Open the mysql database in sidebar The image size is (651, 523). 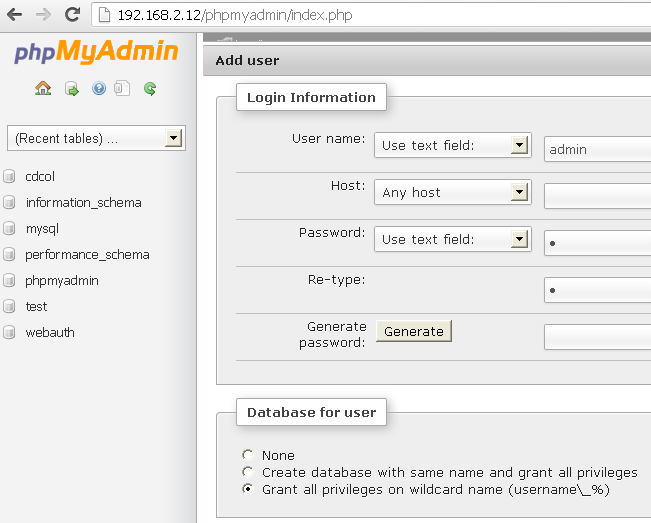[x=42, y=229]
